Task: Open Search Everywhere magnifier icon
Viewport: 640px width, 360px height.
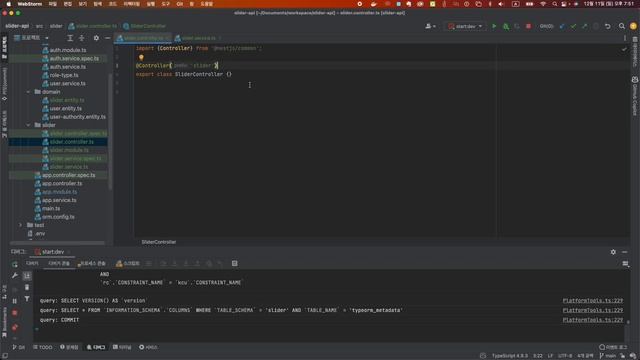Action: (x=622, y=26)
